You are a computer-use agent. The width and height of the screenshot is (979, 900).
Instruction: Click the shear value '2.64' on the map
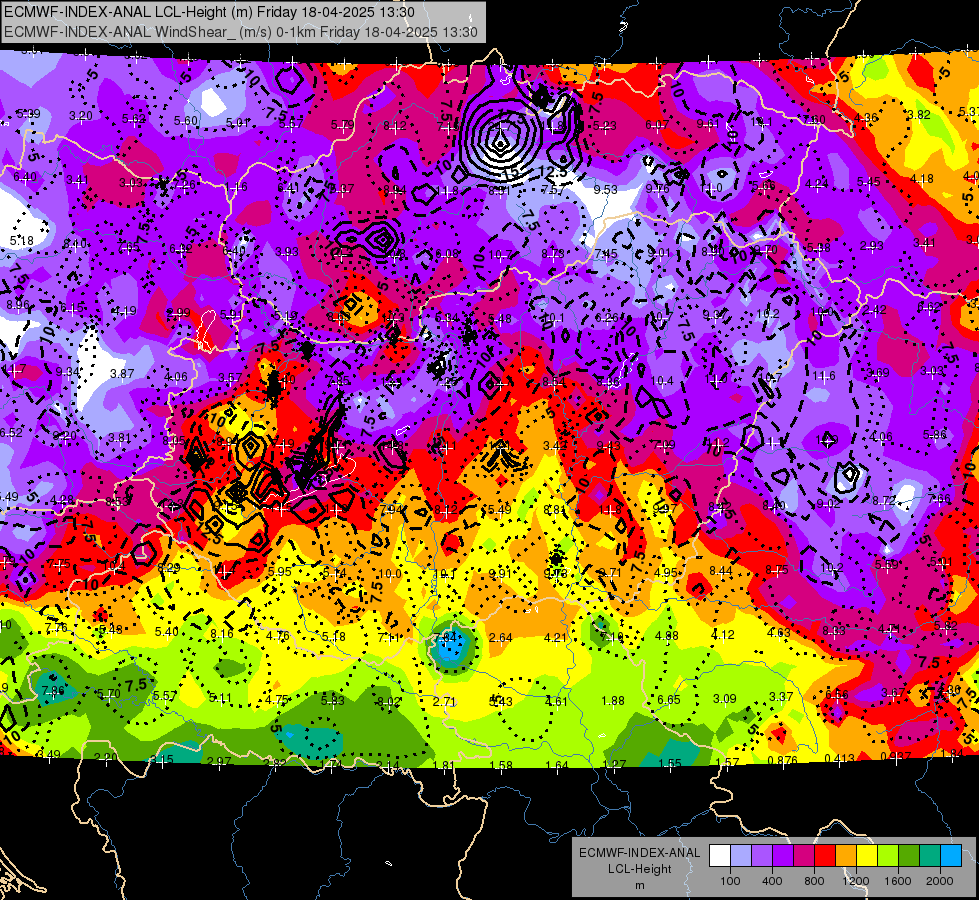(501, 638)
